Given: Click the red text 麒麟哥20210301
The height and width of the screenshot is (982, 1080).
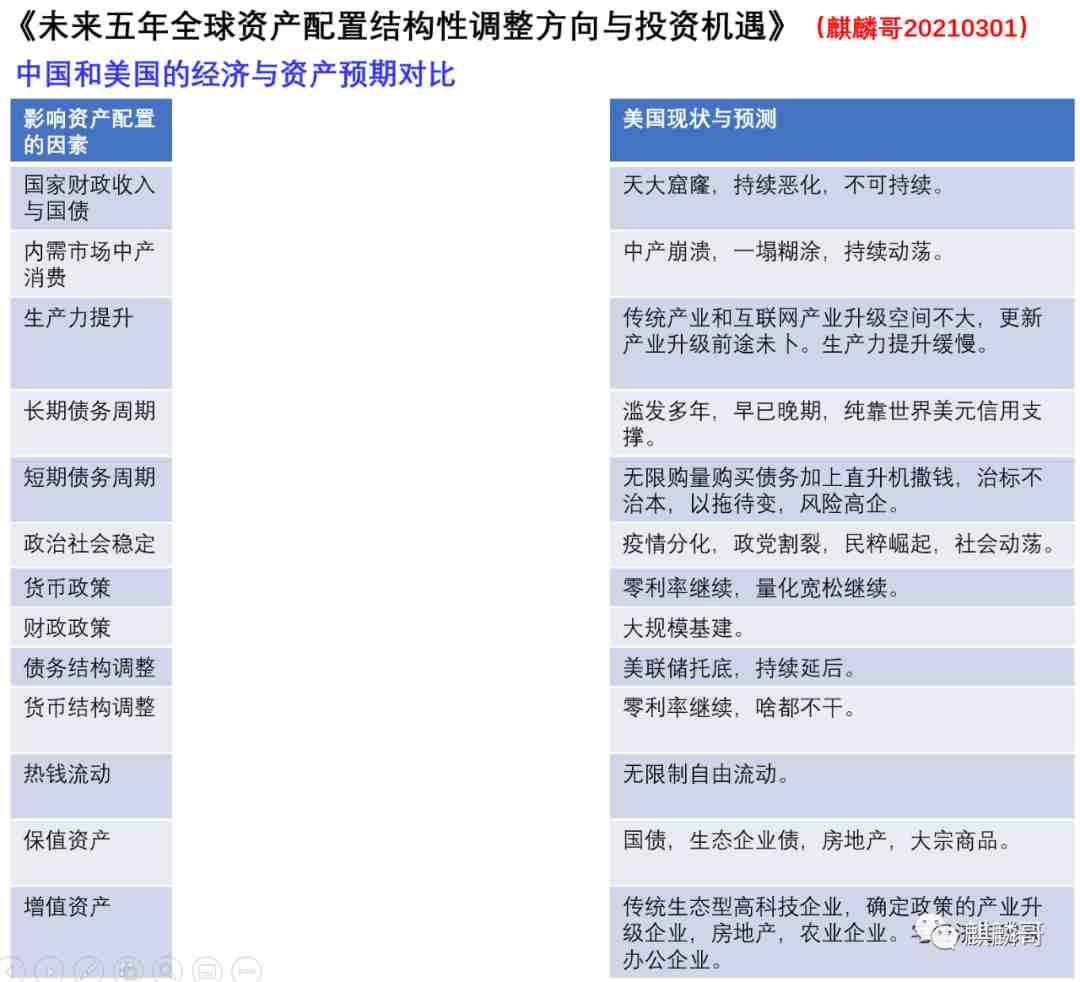Looking at the screenshot, I should (921, 28).
